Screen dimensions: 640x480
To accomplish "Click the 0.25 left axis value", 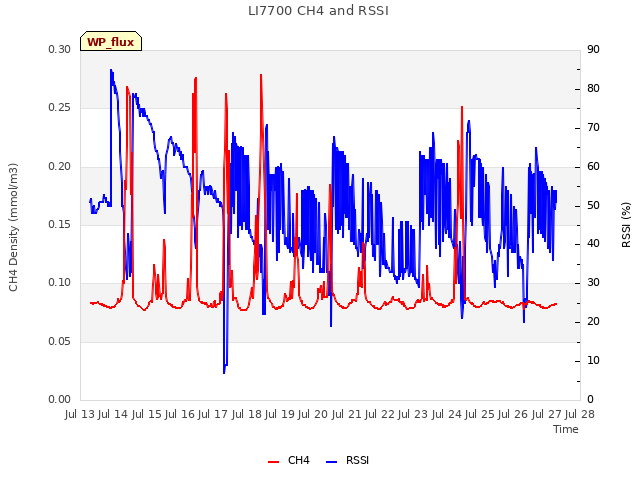I will (60, 108).
